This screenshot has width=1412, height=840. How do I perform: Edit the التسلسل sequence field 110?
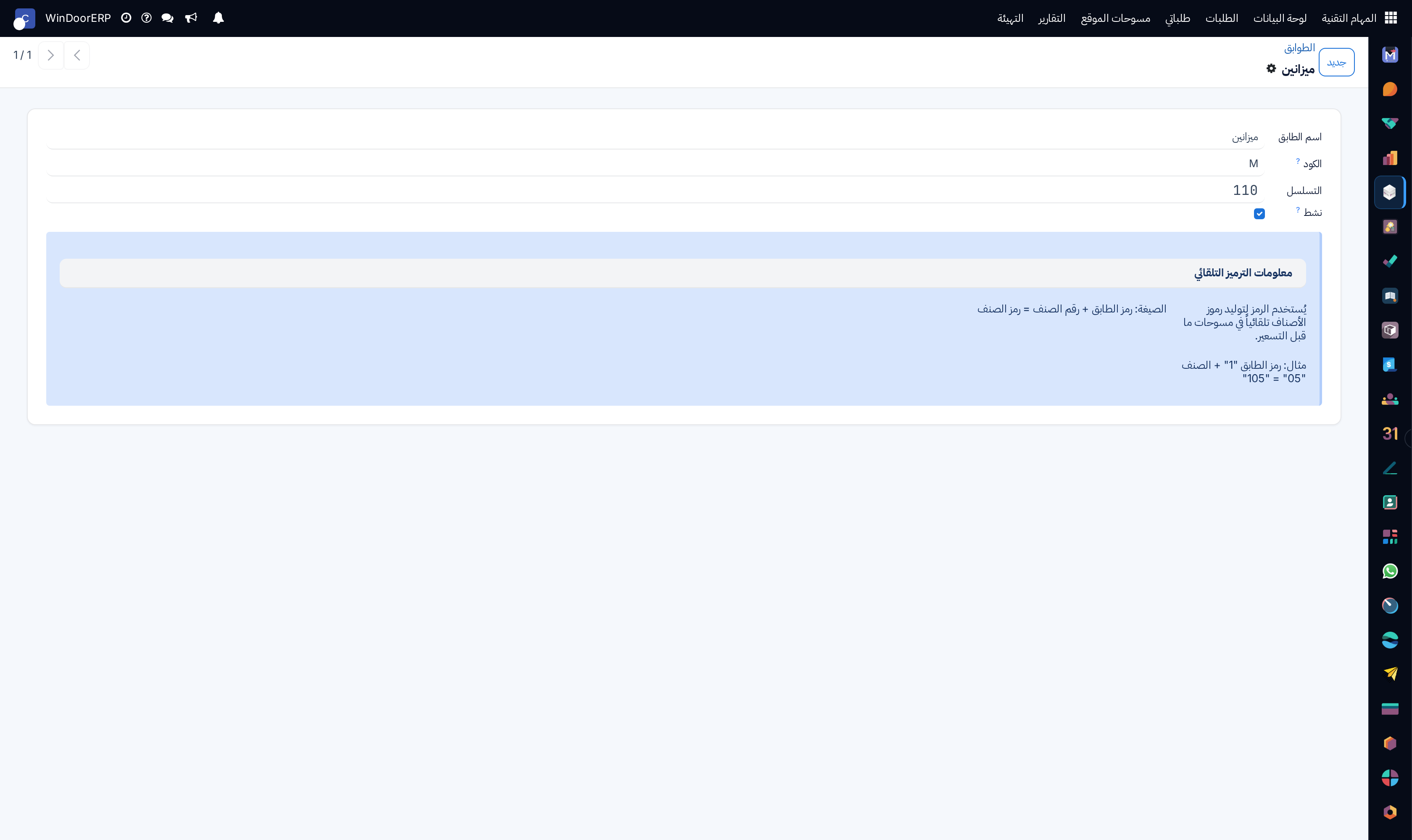pos(655,190)
